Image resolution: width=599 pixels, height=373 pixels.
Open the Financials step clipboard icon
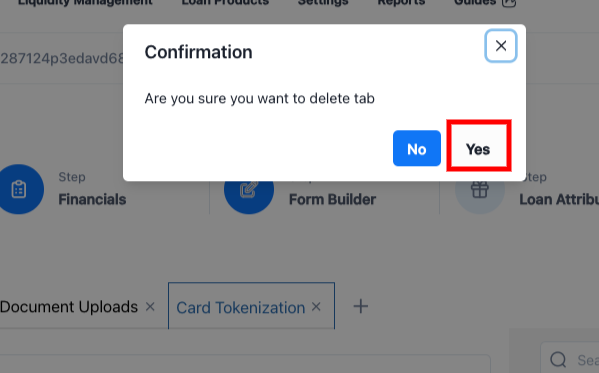(19, 189)
